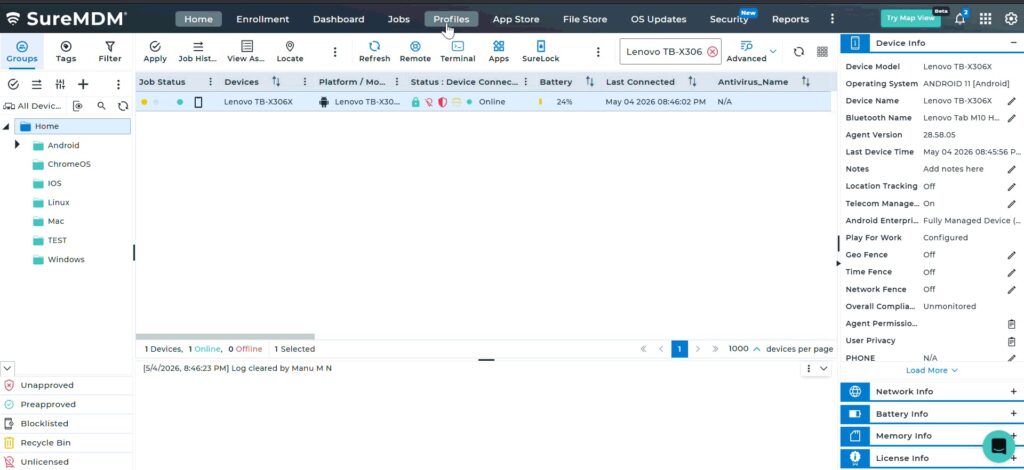The height and width of the screenshot is (470, 1024).
Task: Reload the device grid
Action: [x=799, y=52]
